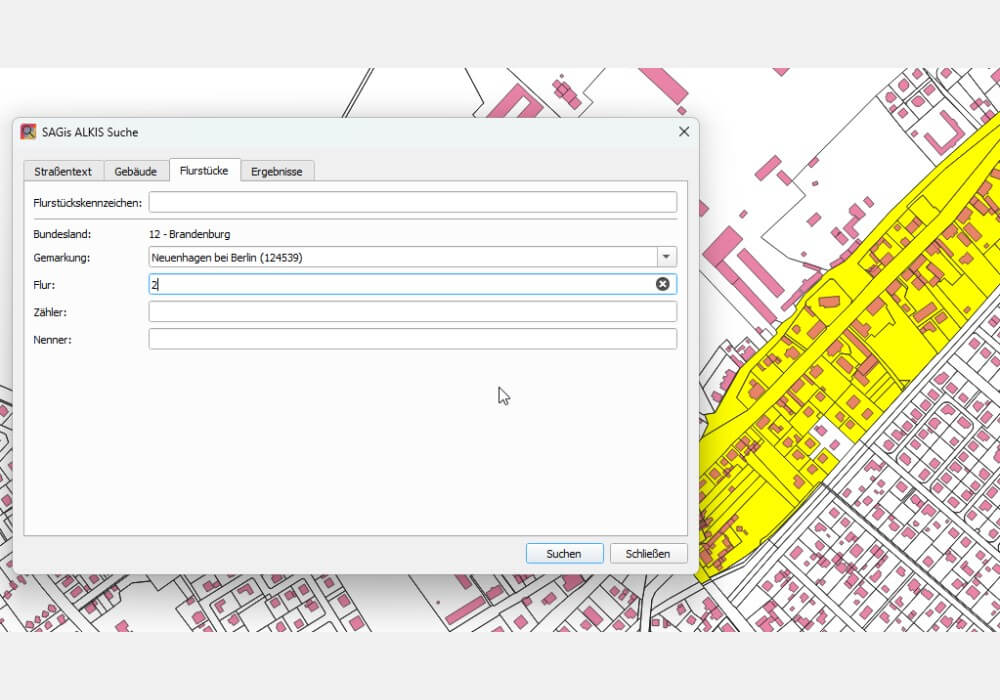Show the Ergebnisse tab

277,171
